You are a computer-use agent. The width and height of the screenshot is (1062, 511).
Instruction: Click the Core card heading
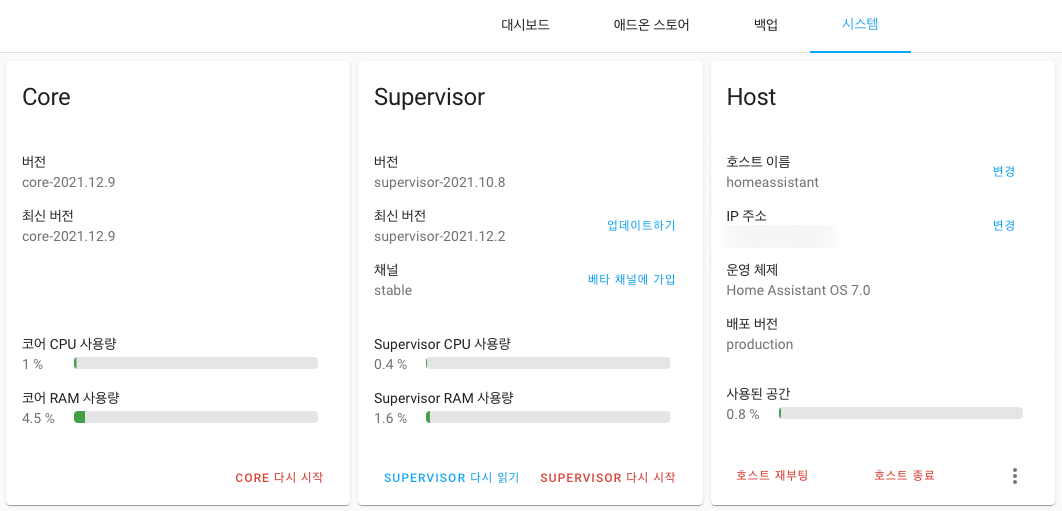point(46,97)
